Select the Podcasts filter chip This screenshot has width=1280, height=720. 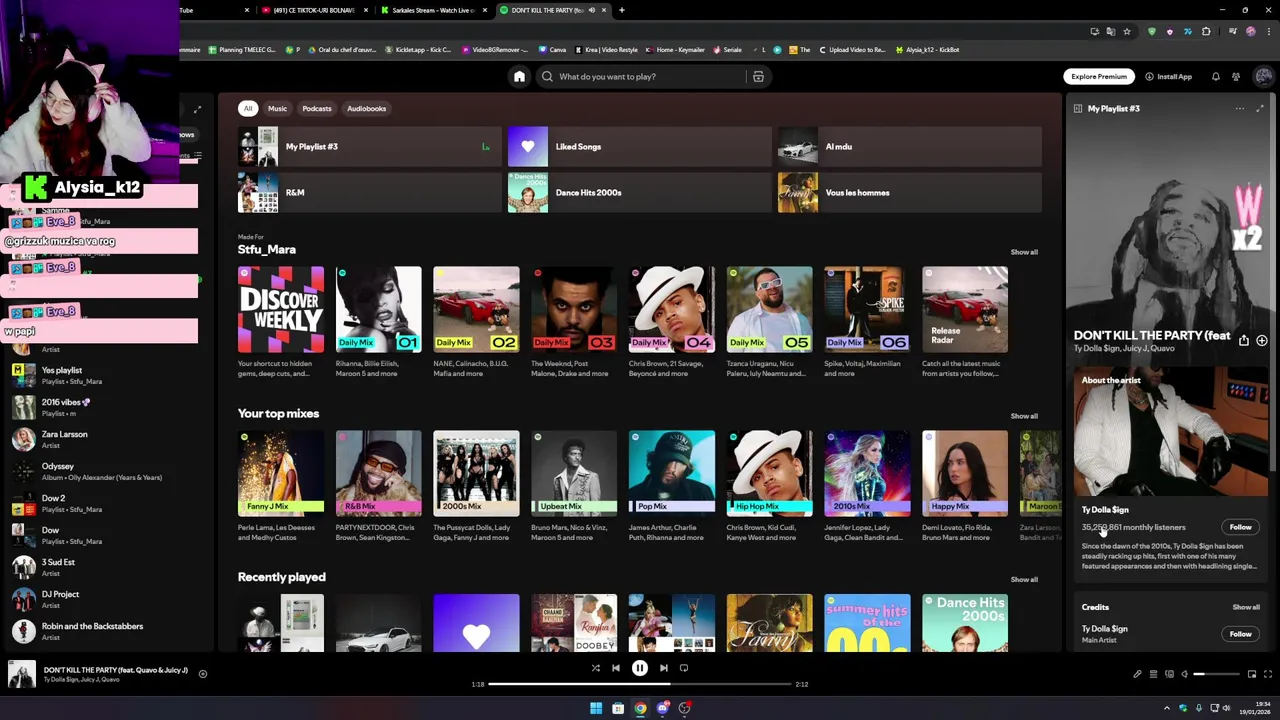(x=317, y=108)
